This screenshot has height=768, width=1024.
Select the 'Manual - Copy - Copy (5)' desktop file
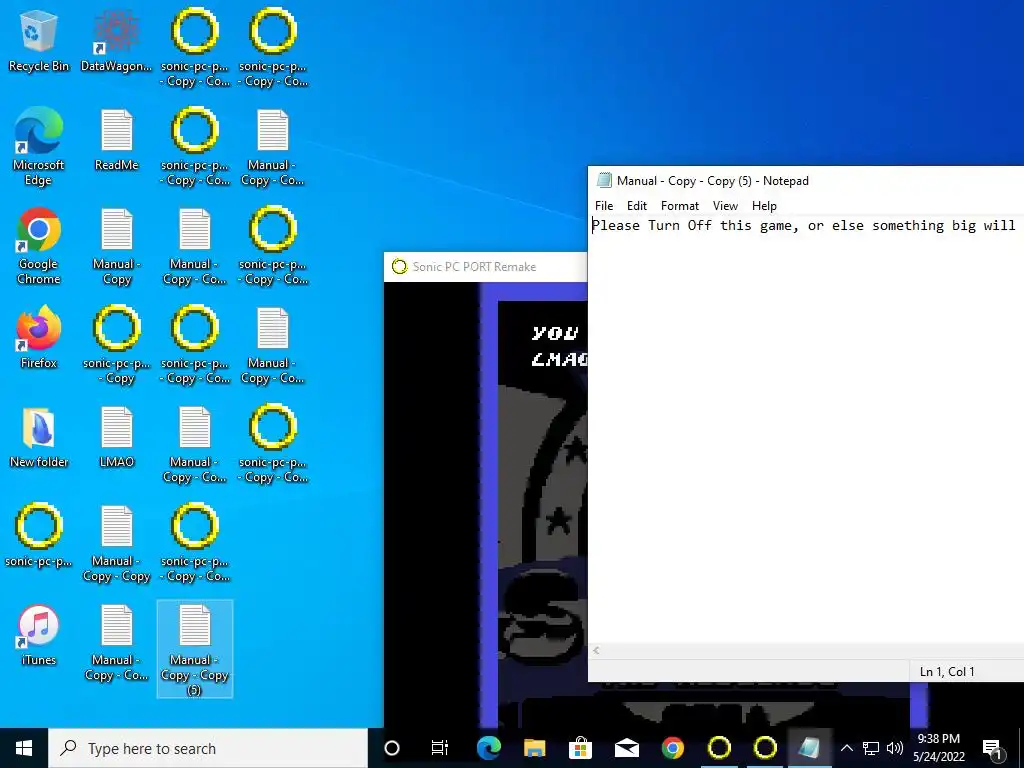click(x=195, y=649)
